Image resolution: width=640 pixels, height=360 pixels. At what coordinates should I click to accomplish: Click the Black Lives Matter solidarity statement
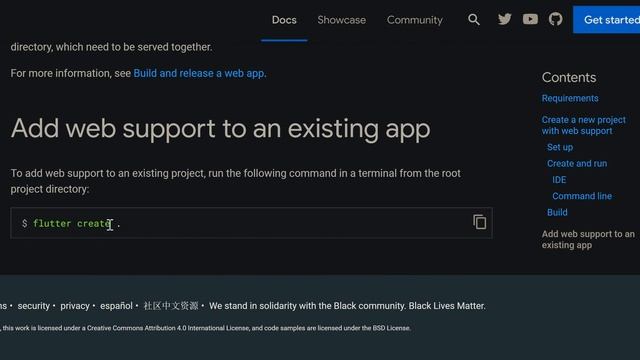coord(347,306)
